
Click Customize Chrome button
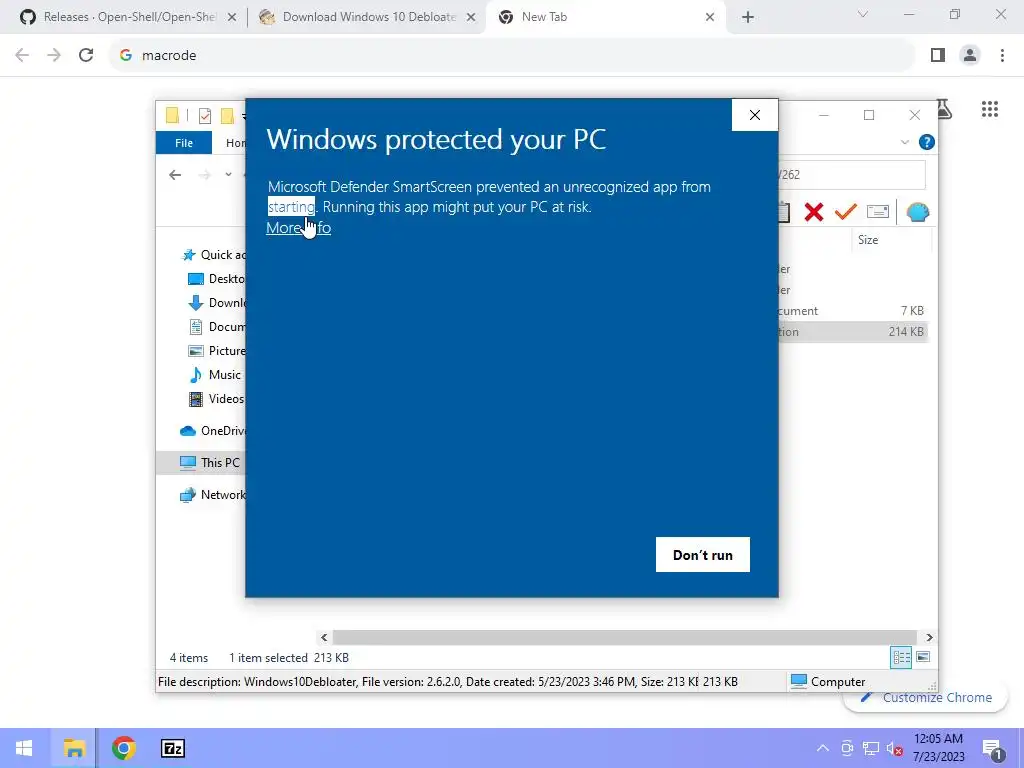926,697
